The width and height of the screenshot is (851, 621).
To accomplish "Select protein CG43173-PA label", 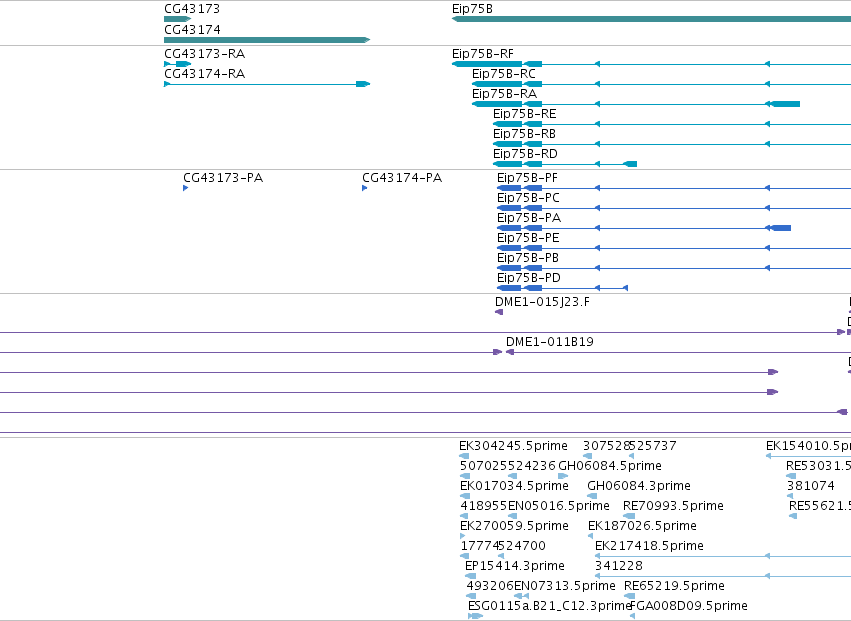I will [x=223, y=178].
